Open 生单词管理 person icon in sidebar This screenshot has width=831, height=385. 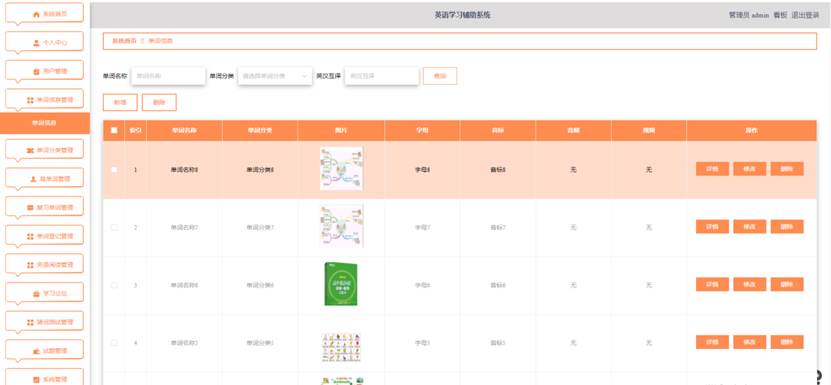(x=33, y=179)
